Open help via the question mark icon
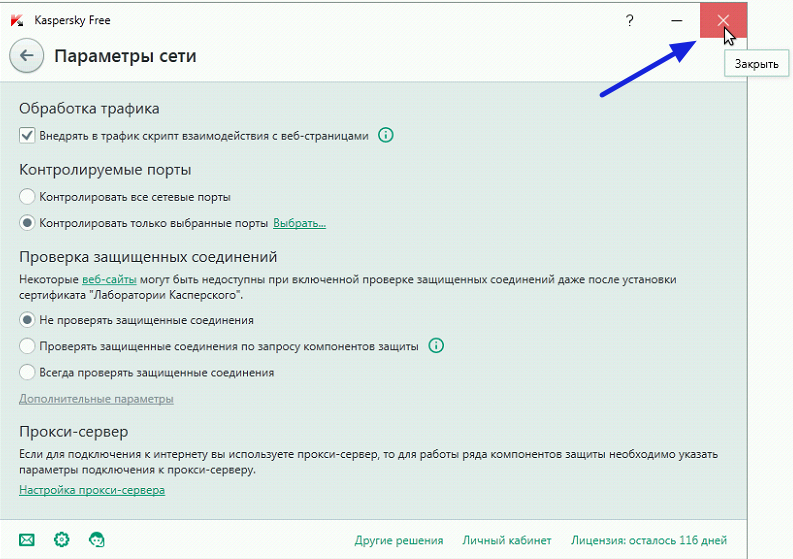This screenshot has height=559, width=793. [x=630, y=21]
